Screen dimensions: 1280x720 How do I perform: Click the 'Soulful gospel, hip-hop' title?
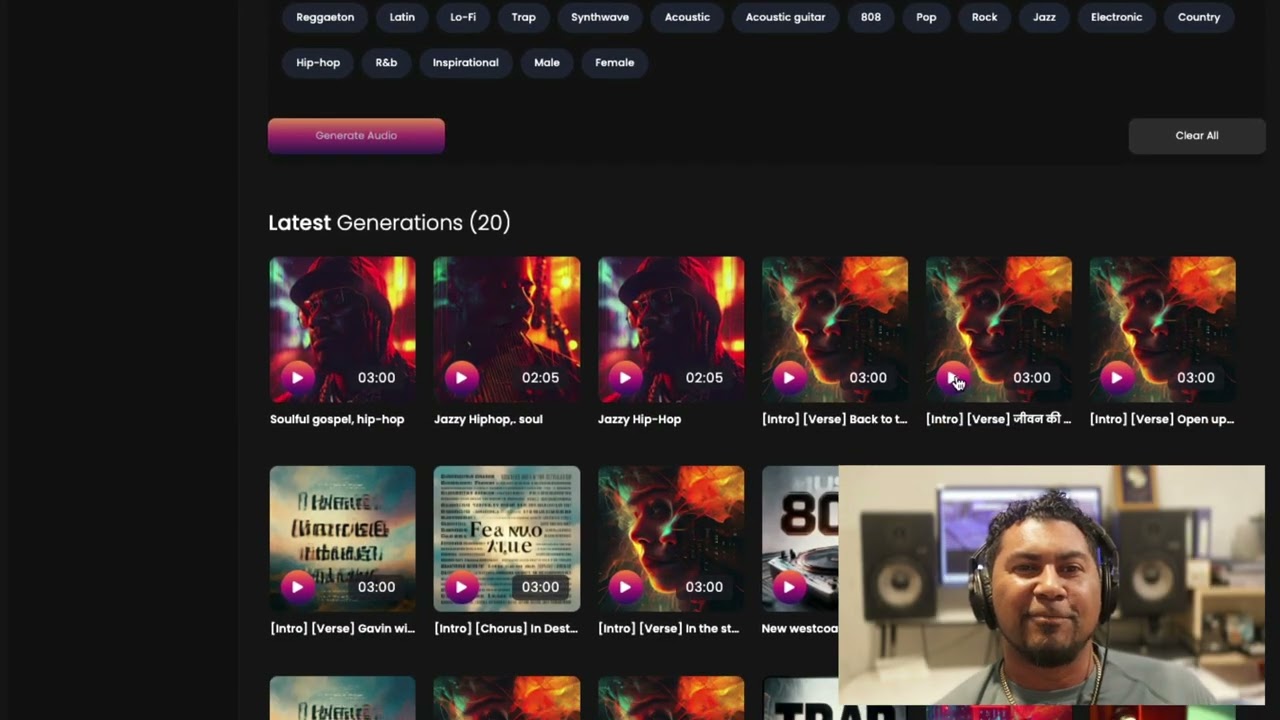tap(337, 419)
